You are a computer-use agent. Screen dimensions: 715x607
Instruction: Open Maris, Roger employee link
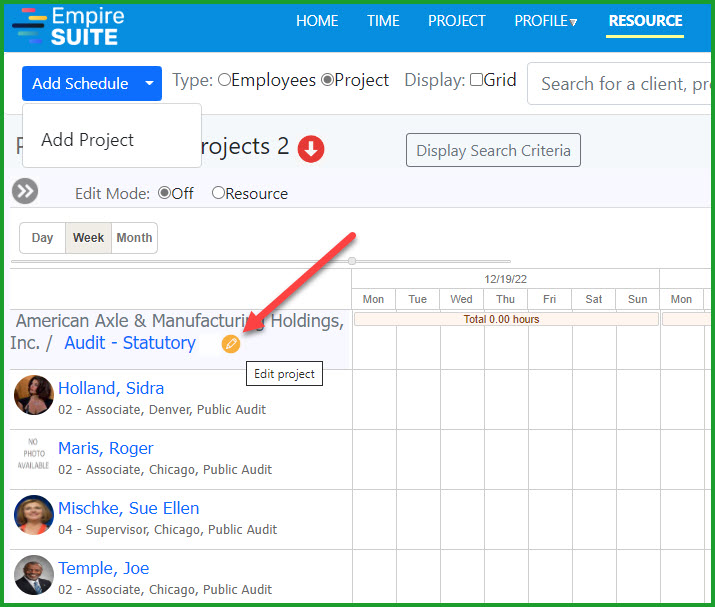106,448
